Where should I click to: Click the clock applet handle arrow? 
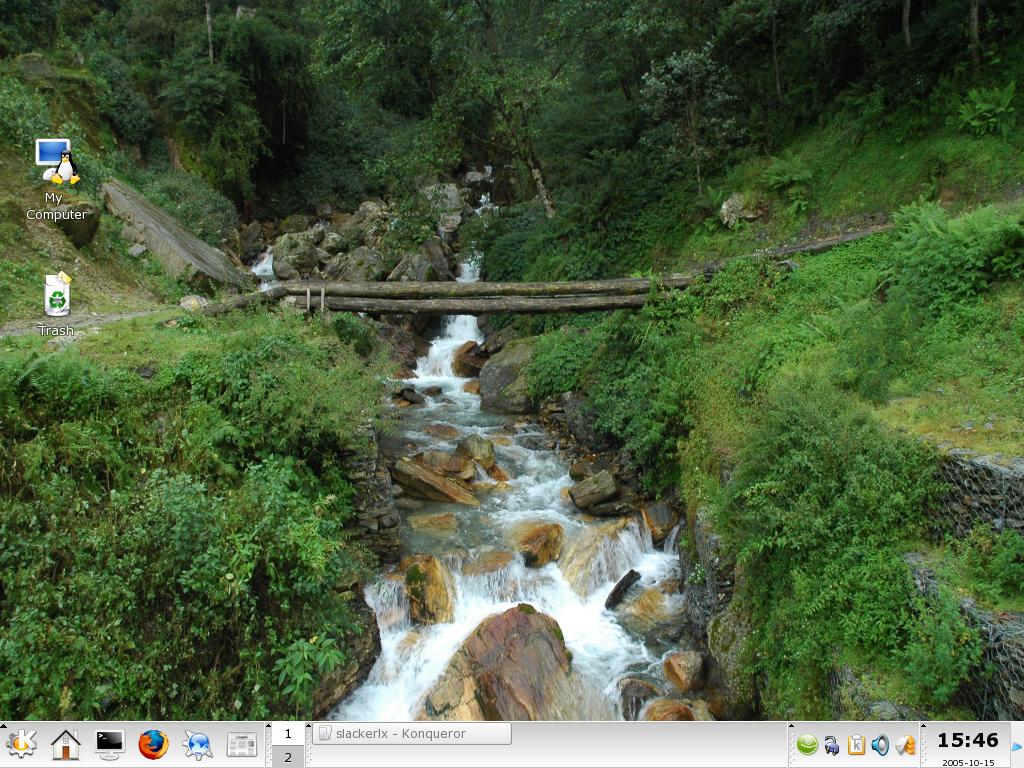pyautogui.click(x=923, y=726)
